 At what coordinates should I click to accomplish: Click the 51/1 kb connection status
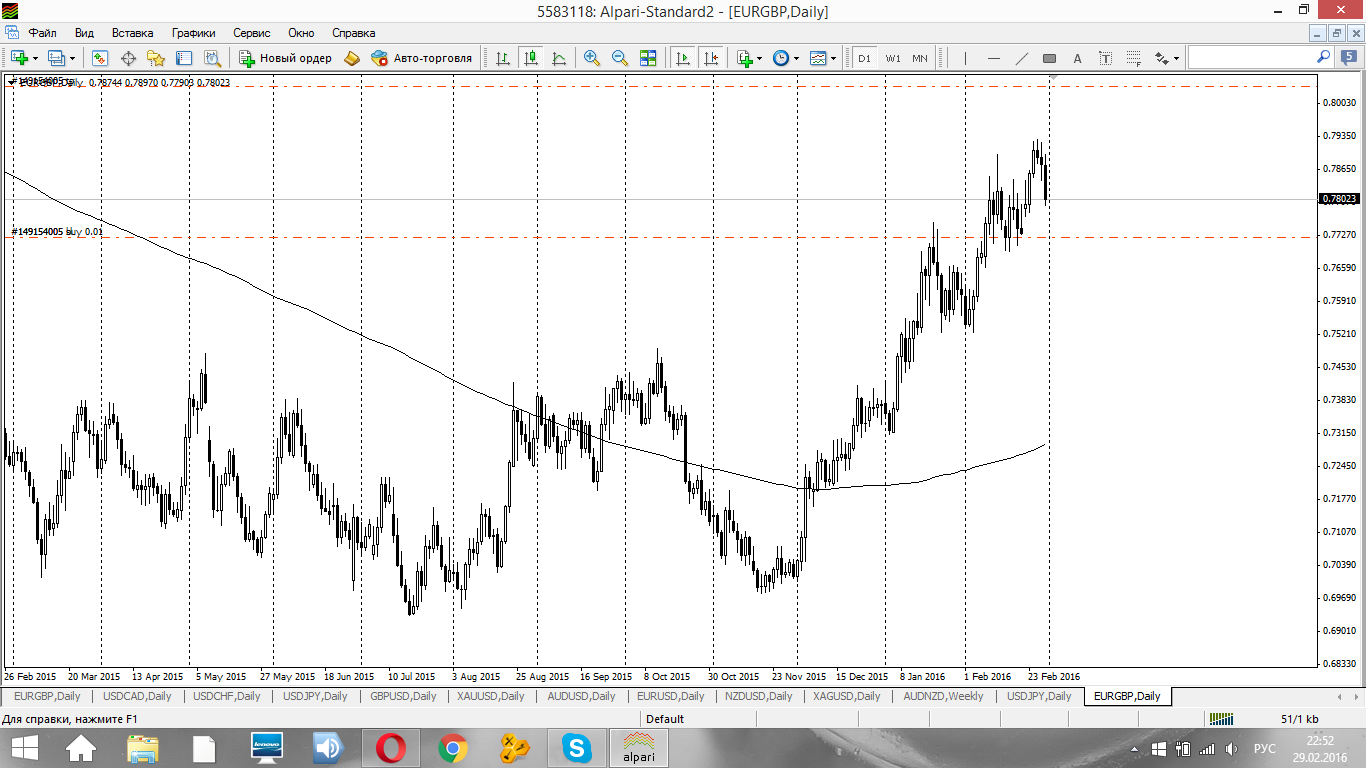tap(1299, 719)
